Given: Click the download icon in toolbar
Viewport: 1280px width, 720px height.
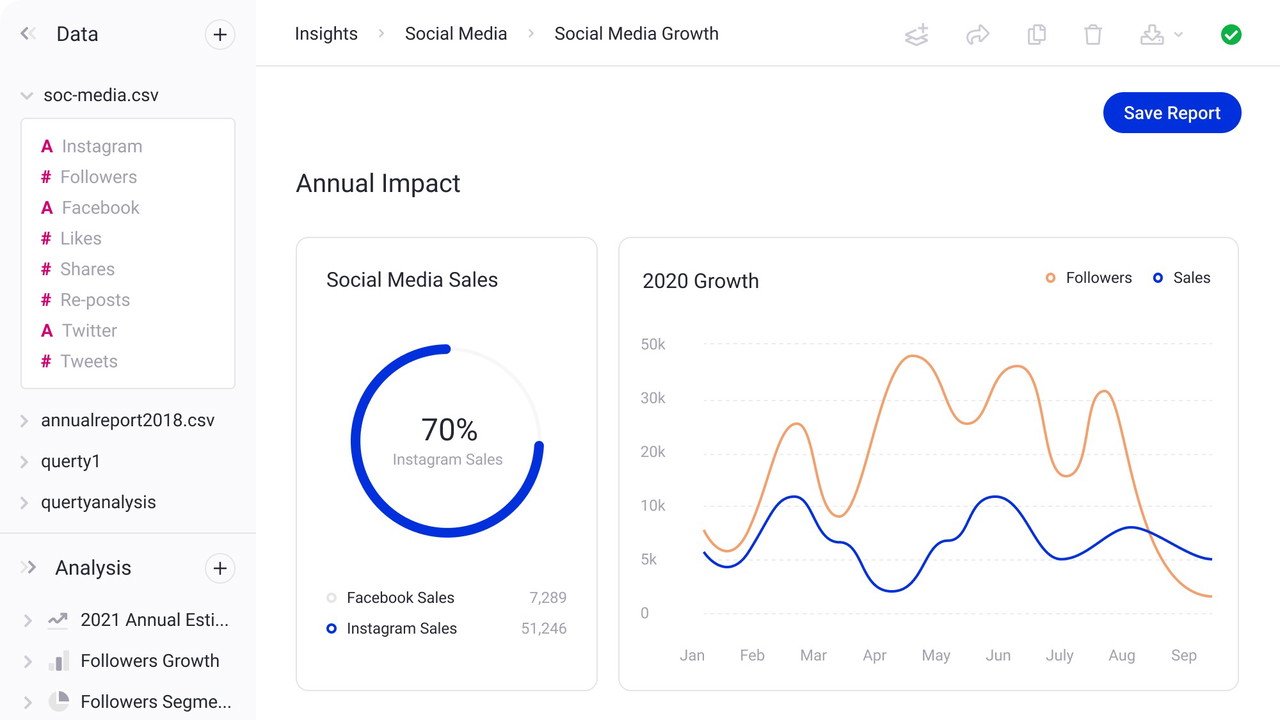Looking at the screenshot, I should point(1152,35).
